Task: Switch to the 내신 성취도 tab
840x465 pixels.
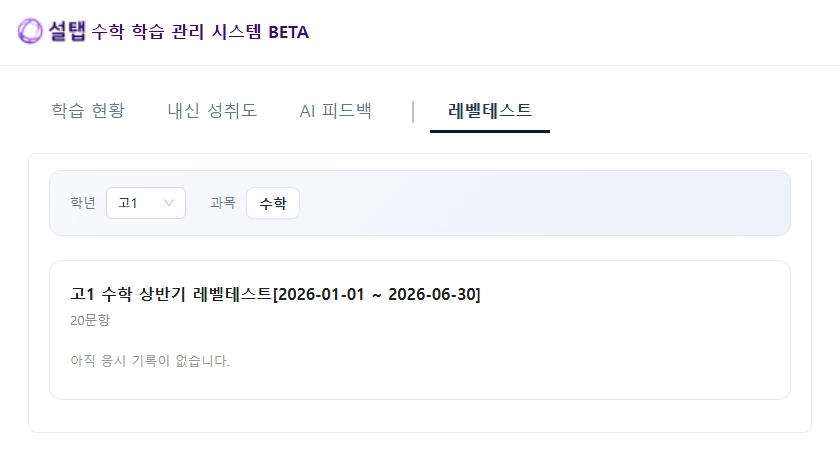Action: coord(212,110)
